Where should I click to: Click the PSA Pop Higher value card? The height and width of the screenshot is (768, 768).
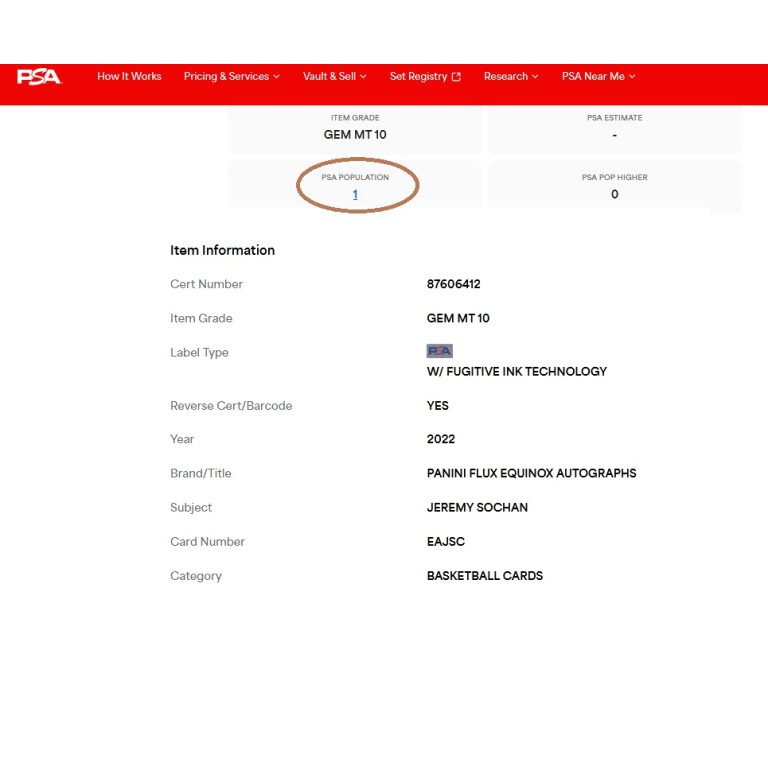pyautogui.click(x=614, y=187)
